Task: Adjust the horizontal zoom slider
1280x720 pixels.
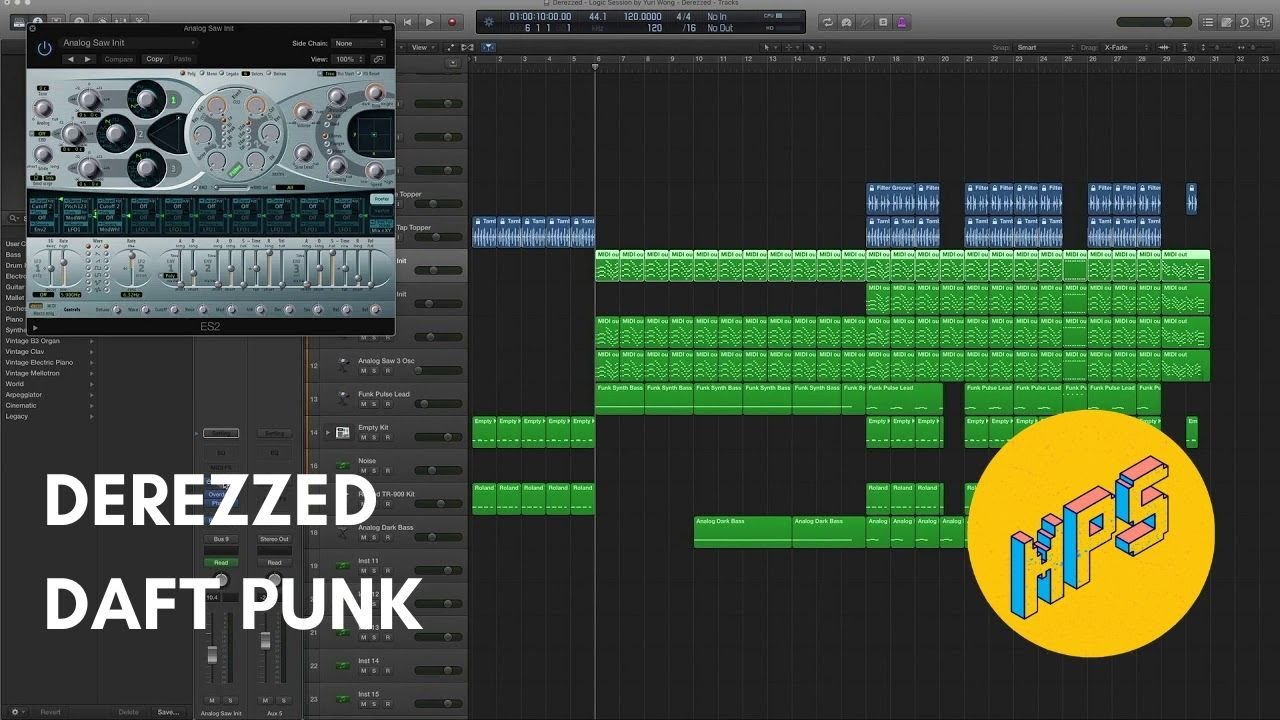Action: tap(1256, 47)
